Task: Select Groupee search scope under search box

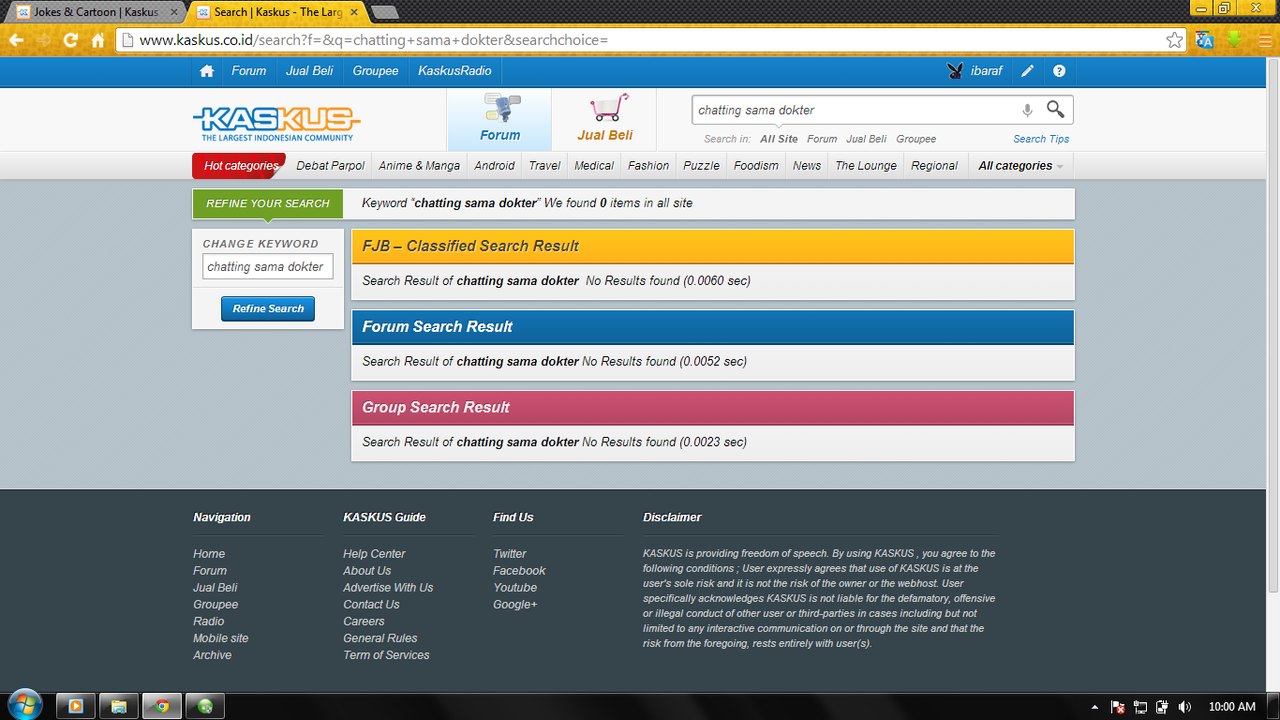Action: 916,139
